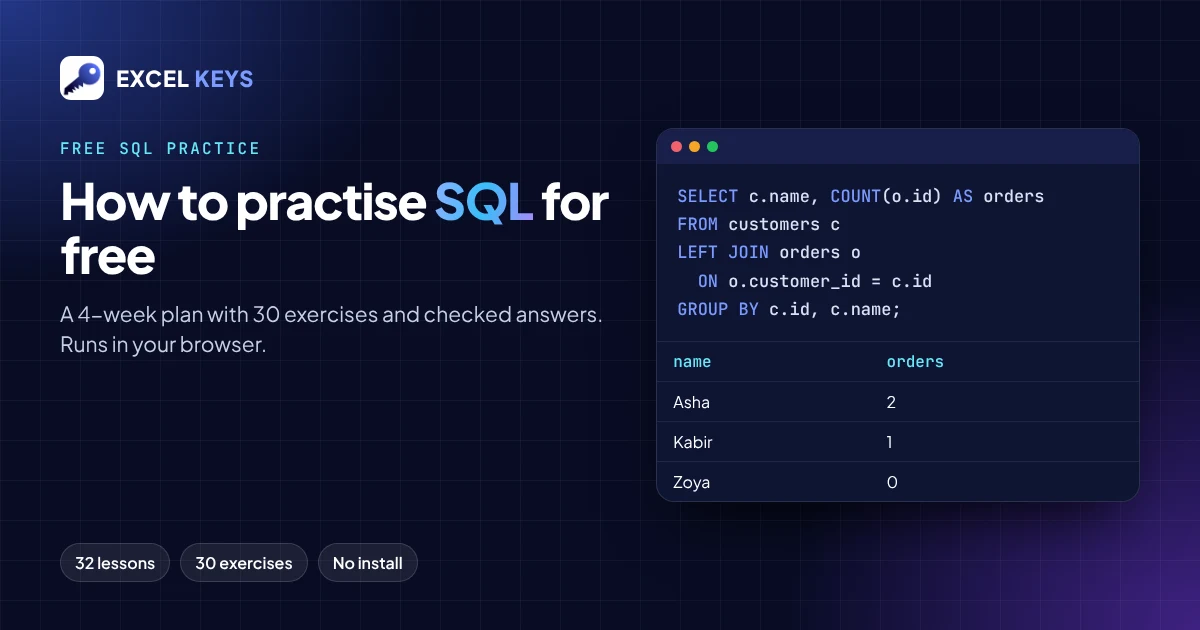Click the "A 4-week plan with 30 exercises" subtitle line
The width and height of the screenshot is (1200, 630).
point(331,315)
